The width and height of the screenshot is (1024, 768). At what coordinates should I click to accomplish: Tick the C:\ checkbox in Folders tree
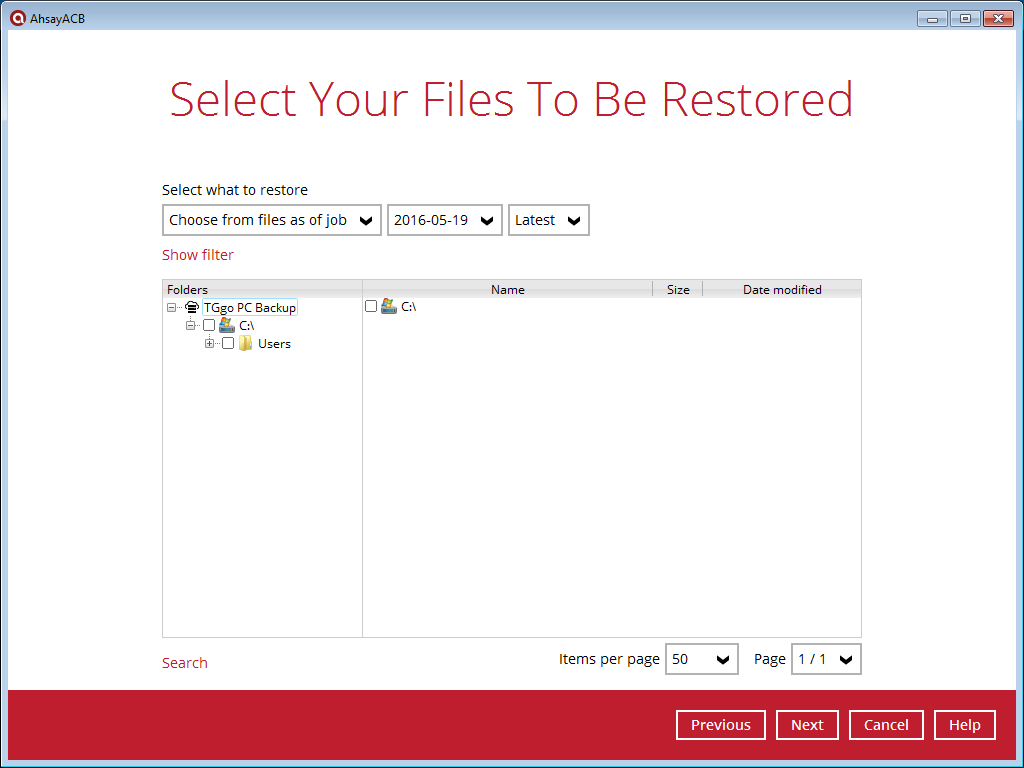click(209, 326)
